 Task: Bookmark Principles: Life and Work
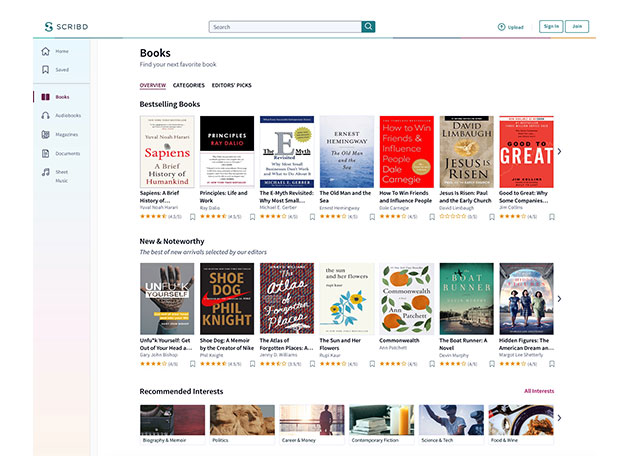point(252,217)
